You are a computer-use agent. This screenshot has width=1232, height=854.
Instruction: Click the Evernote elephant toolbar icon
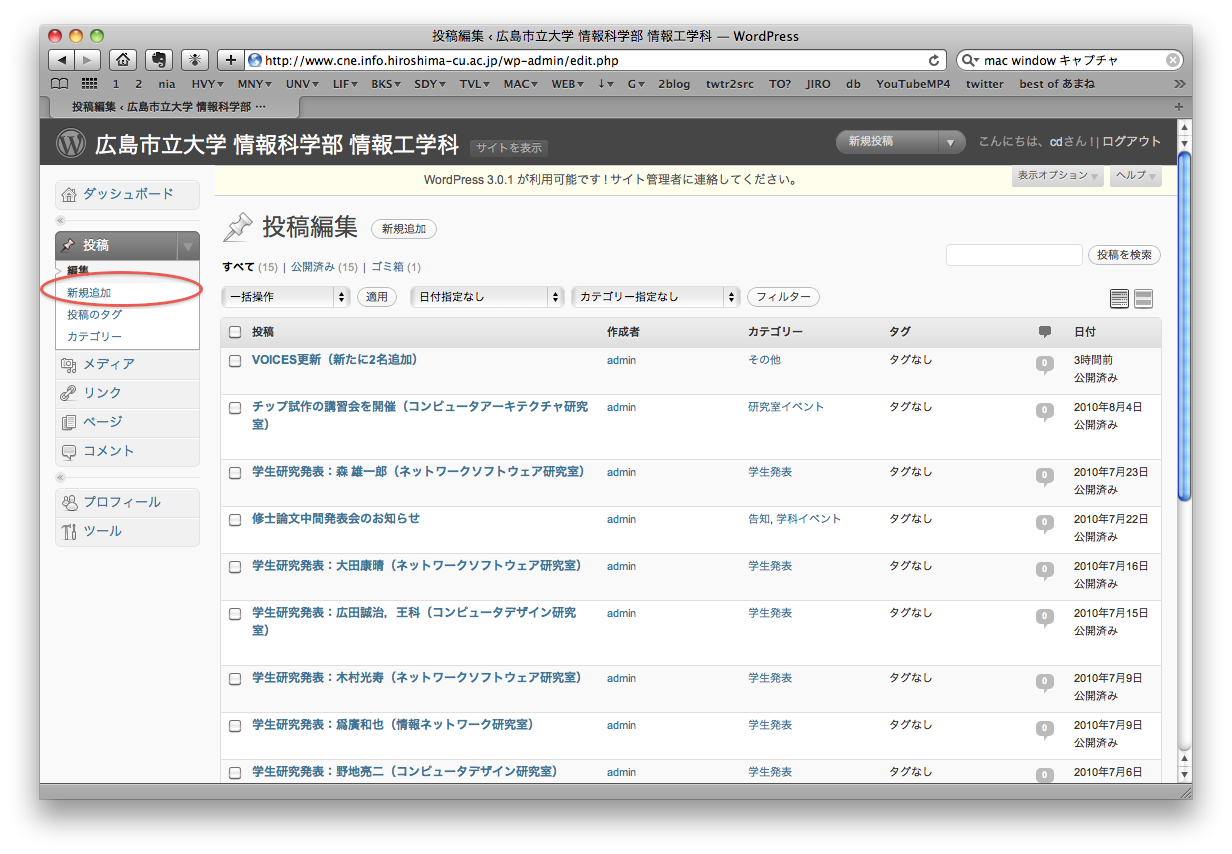pyautogui.click(x=159, y=60)
